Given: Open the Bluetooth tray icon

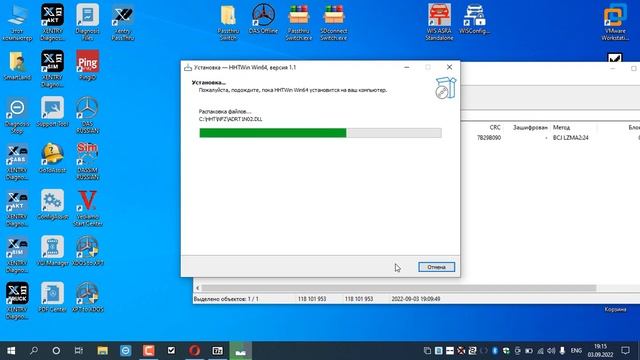Looking at the screenshot, I should coord(495,351).
